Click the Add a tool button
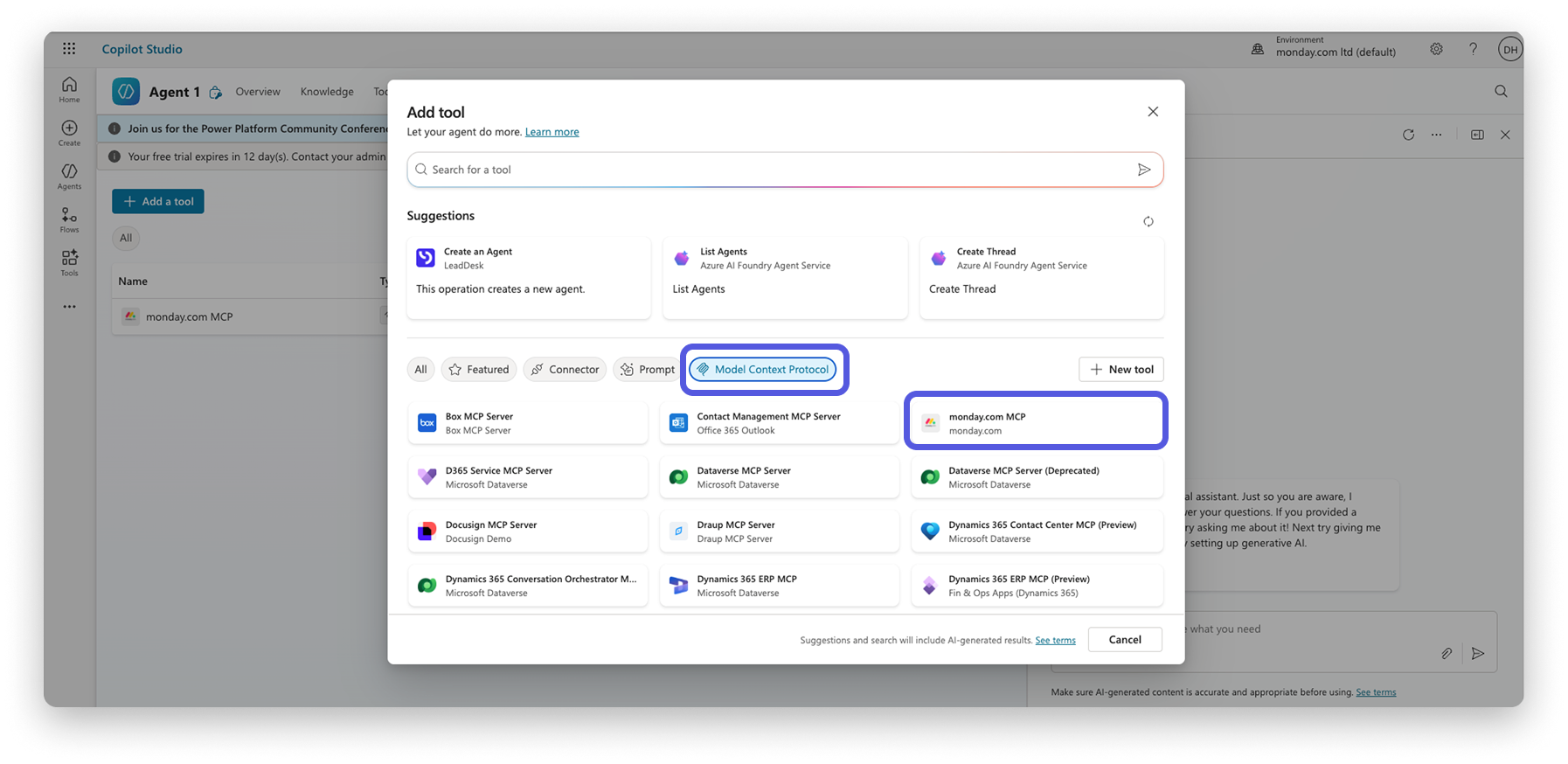The width and height of the screenshot is (1568, 764). click(158, 201)
